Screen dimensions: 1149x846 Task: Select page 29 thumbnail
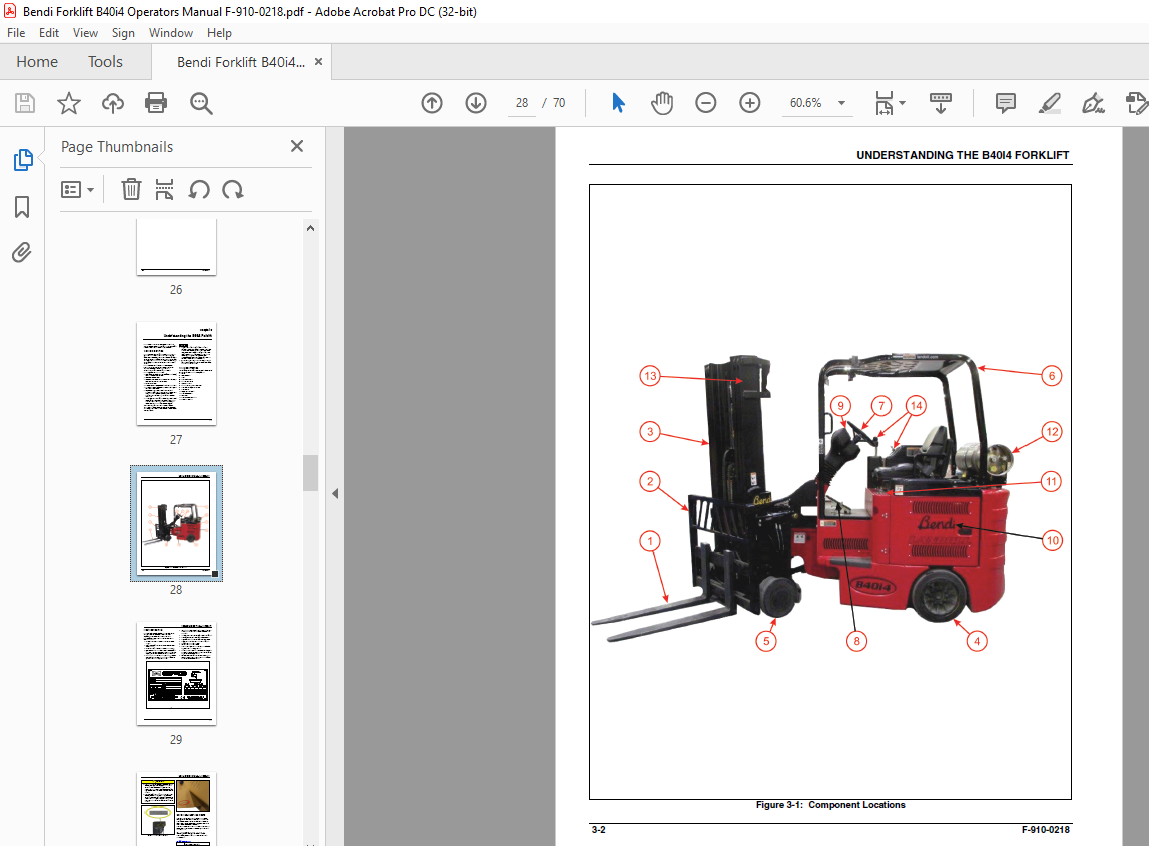click(177, 674)
